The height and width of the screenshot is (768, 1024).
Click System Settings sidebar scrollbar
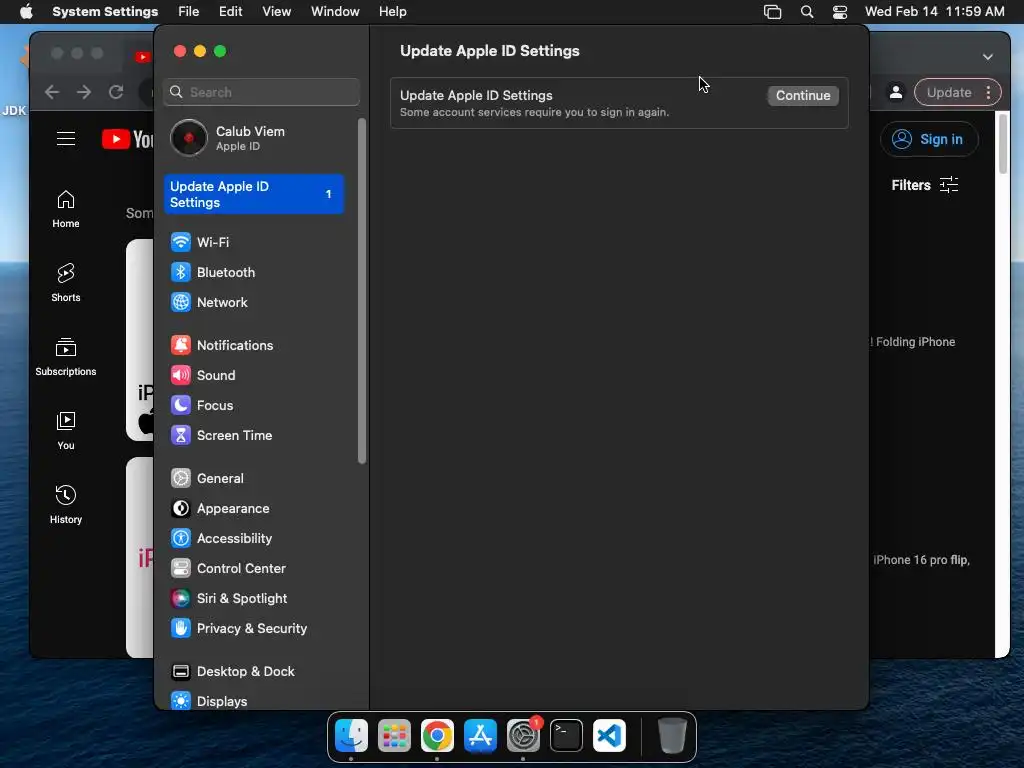coord(362,291)
